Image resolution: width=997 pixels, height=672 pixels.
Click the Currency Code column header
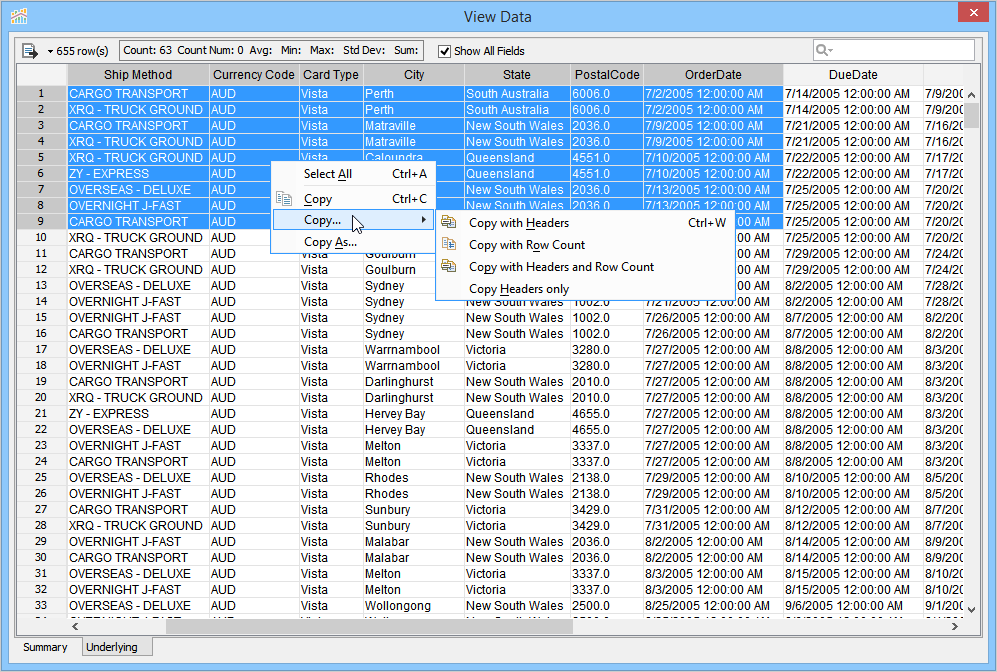click(254, 74)
